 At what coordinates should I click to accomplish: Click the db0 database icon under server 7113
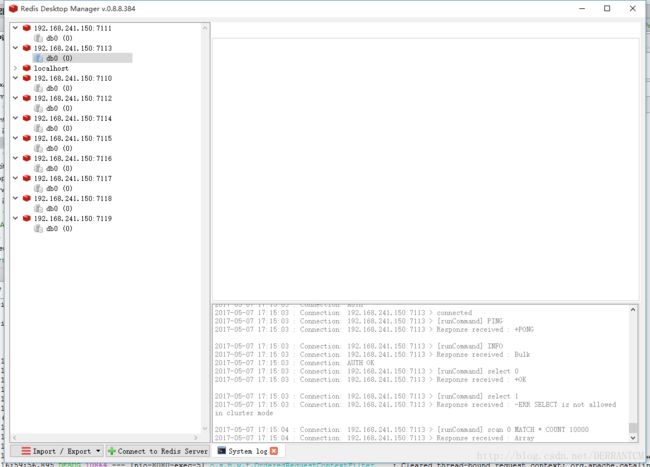38,58
